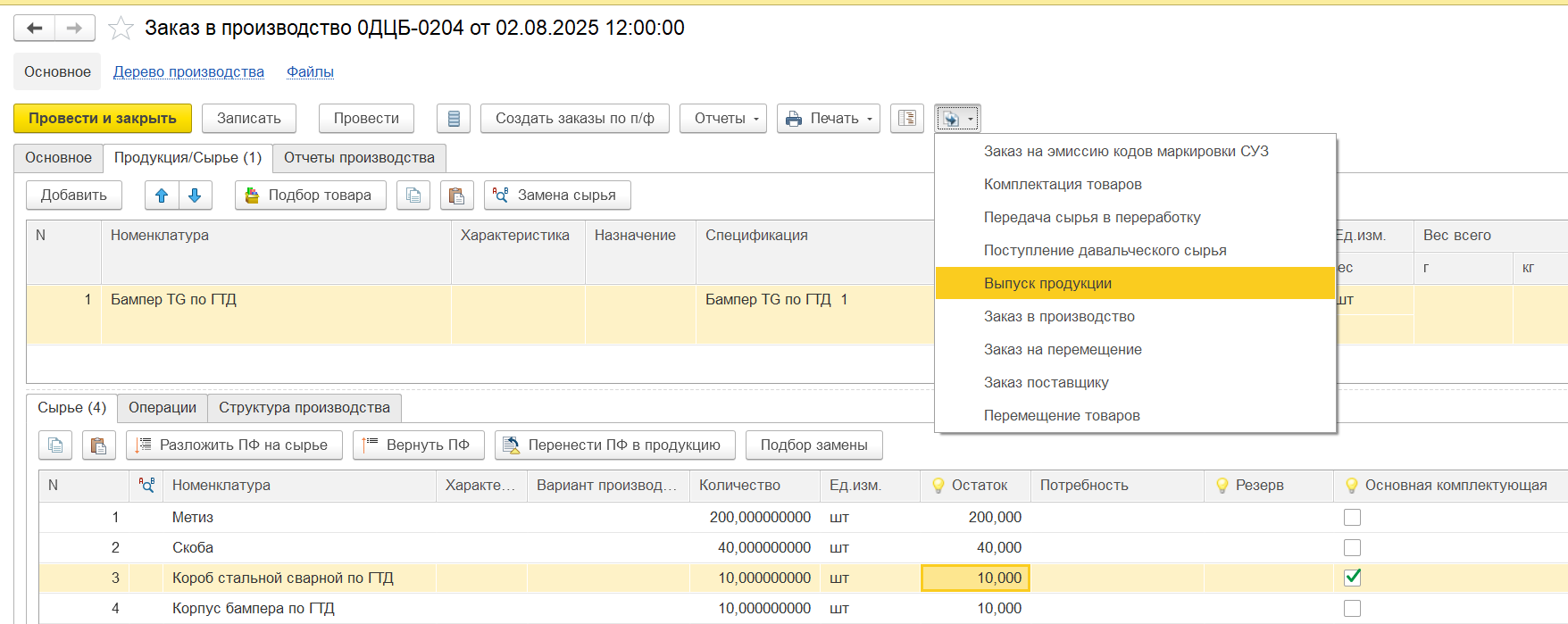Enable main component checkbox for Метиз
Image resolution: width=1568 pixels, height=624 pixels.
click(x=1352, y=518)
